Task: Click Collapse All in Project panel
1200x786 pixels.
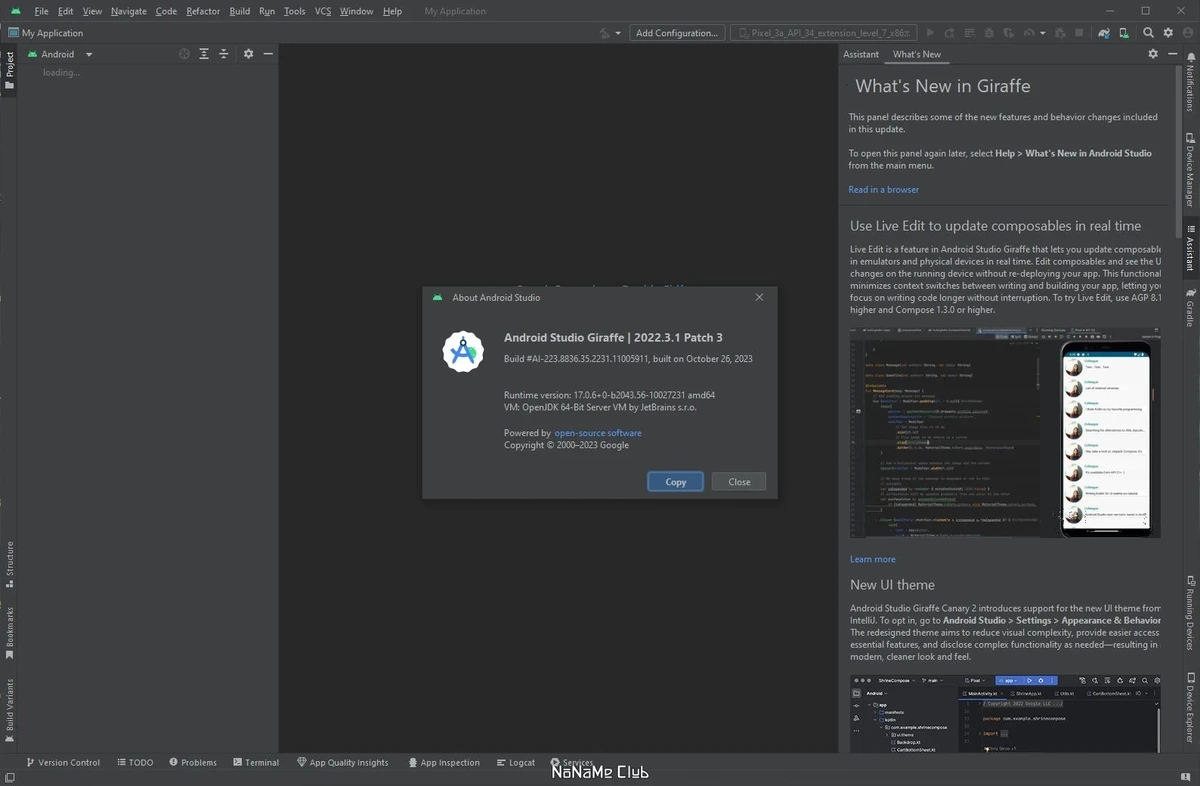Action: 223,54
